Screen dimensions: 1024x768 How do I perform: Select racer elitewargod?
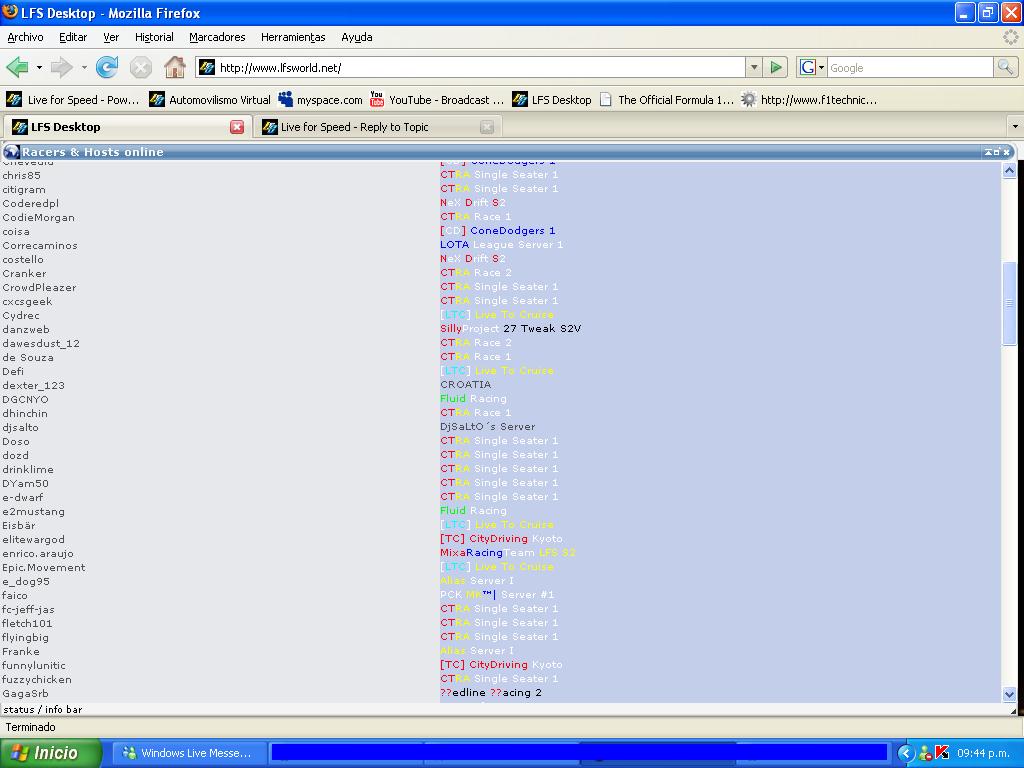click(33, 539)
